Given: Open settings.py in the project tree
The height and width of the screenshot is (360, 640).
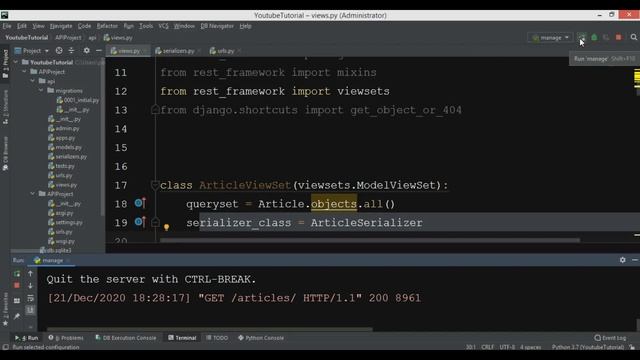Looking at the screenshot, I should pyautogui.click(x=65, y=222).
